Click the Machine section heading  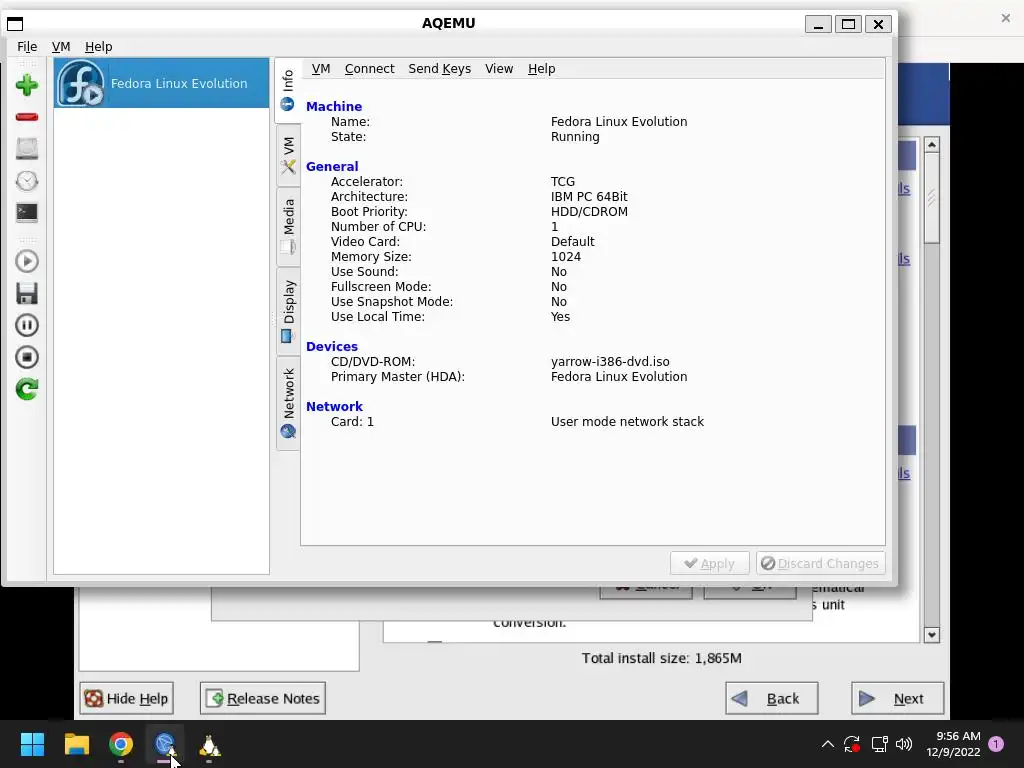click(x=334, y=106)
